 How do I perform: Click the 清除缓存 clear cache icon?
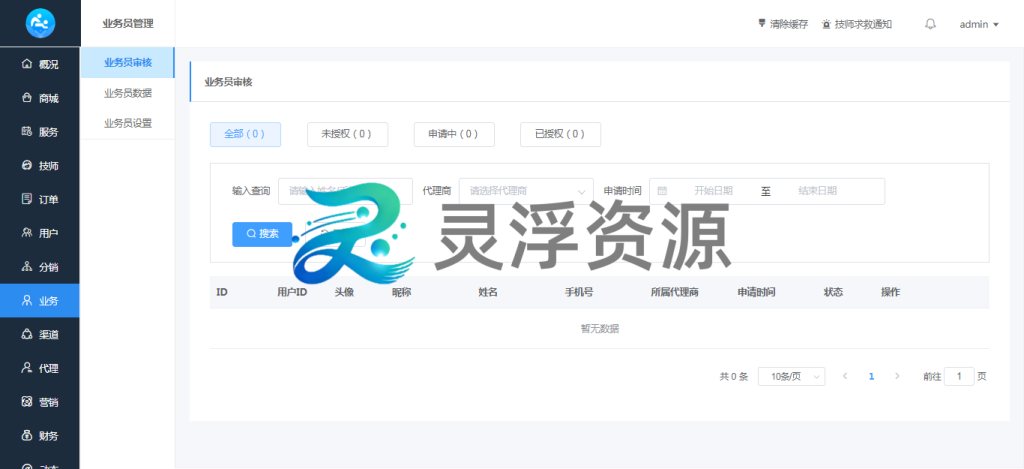point(761,24)
